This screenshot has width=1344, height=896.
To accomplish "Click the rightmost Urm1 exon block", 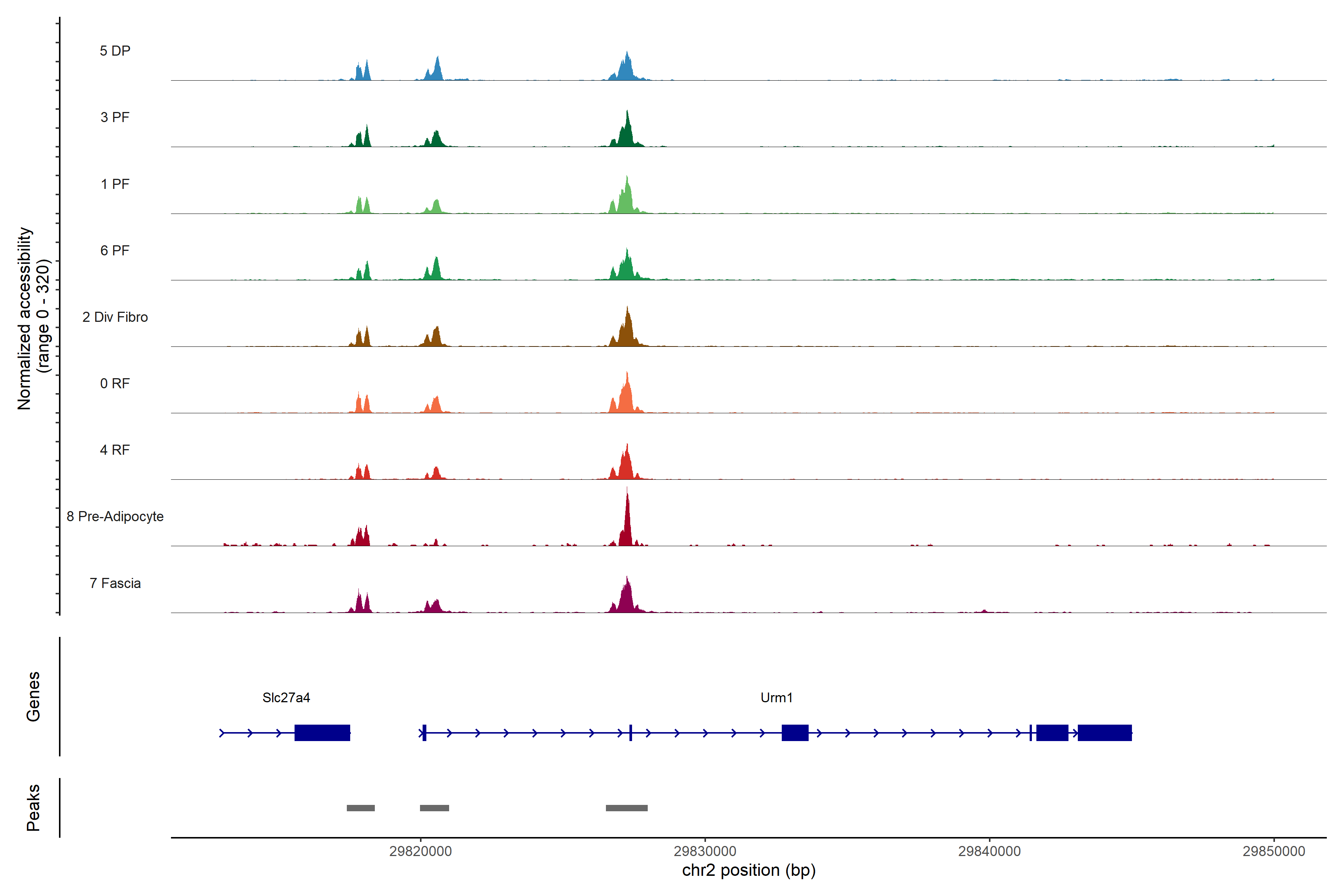I will [1104, 732].
